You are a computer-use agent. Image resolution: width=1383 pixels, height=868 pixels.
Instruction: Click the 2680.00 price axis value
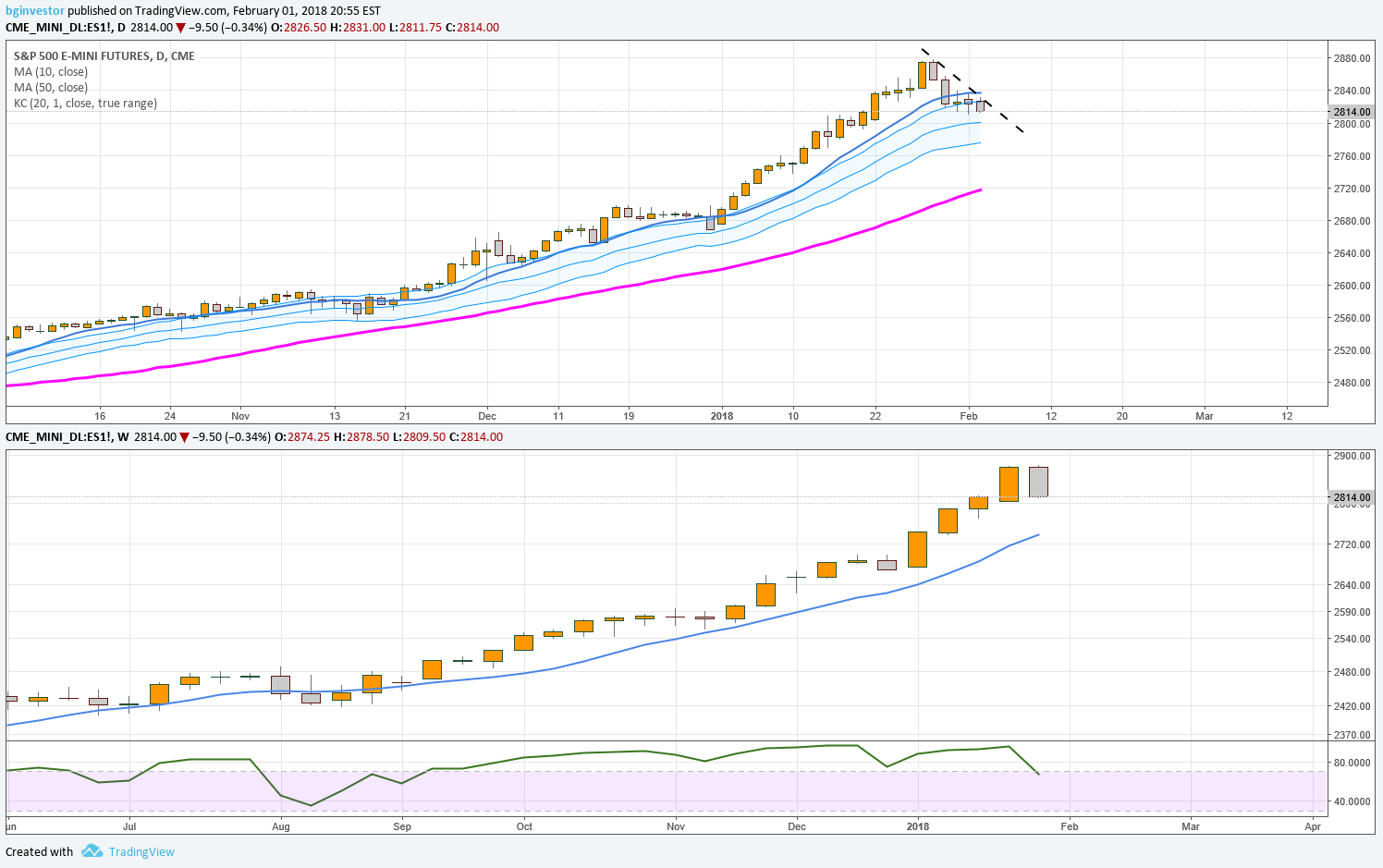pos(1352,221)
